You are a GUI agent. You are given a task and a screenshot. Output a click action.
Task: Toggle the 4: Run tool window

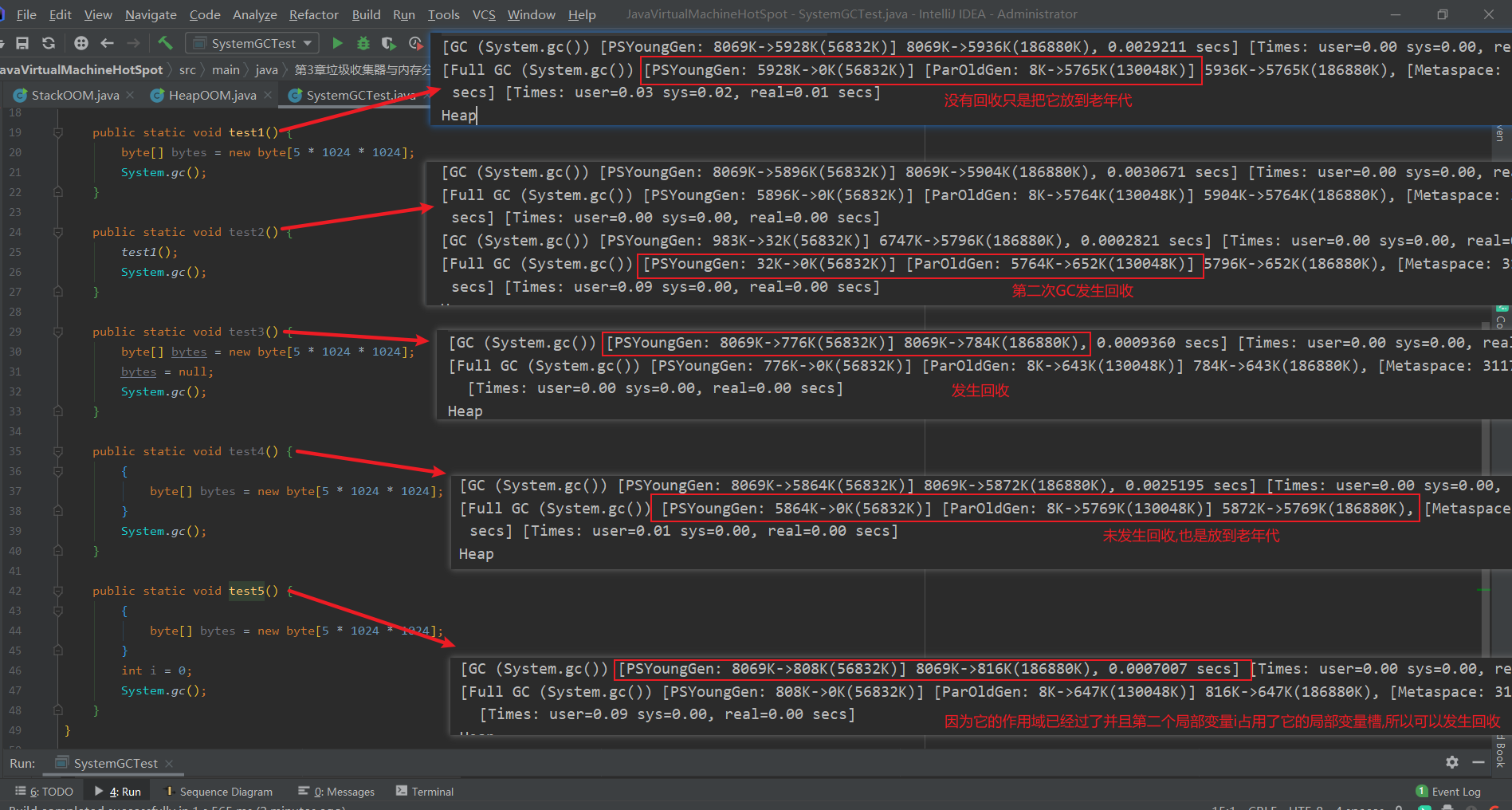tap(118, 791)
